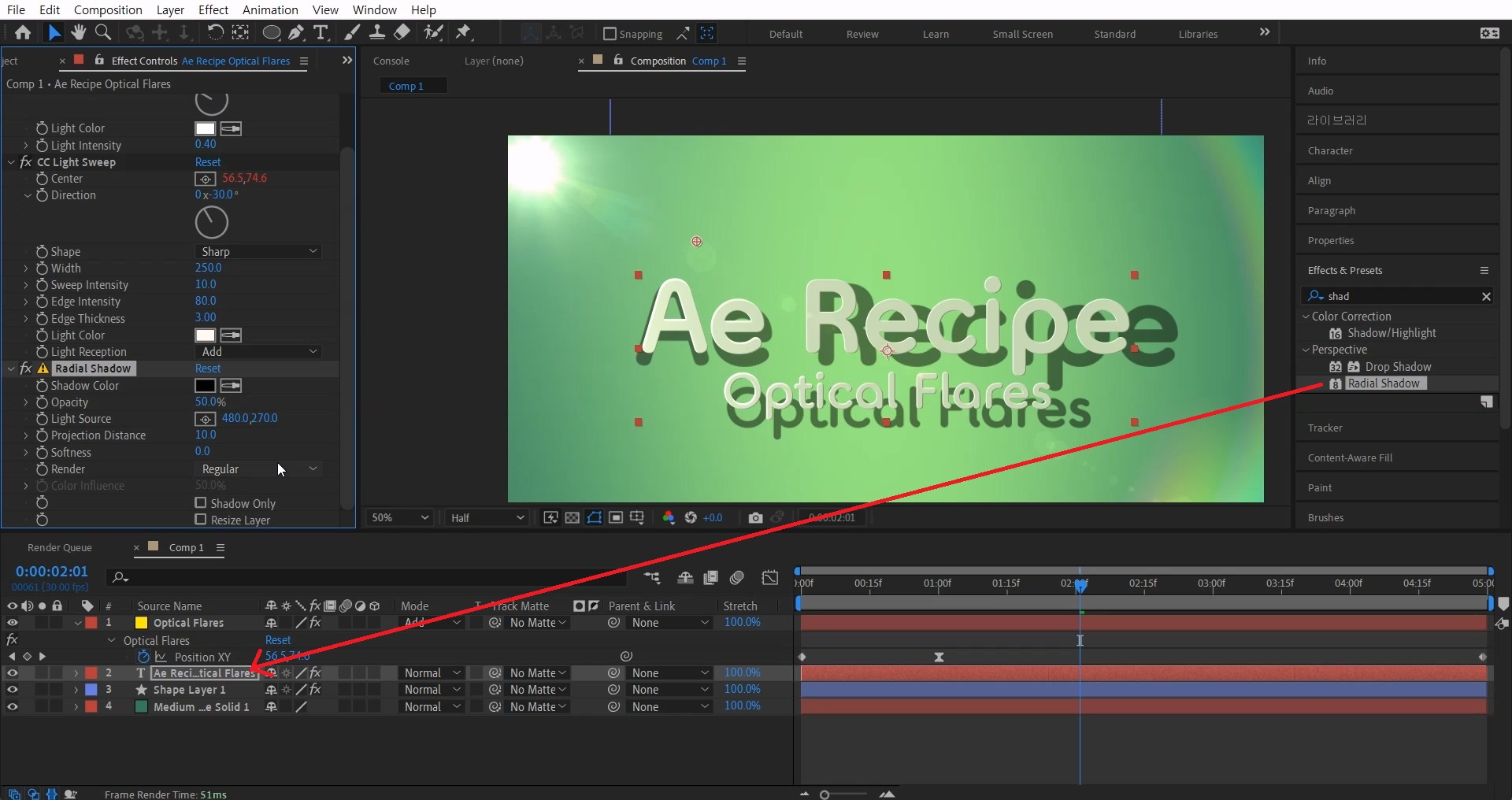Select the Zoom magnifier tool
Screen dimensions: 1512x800
click(x=102, y=32)
